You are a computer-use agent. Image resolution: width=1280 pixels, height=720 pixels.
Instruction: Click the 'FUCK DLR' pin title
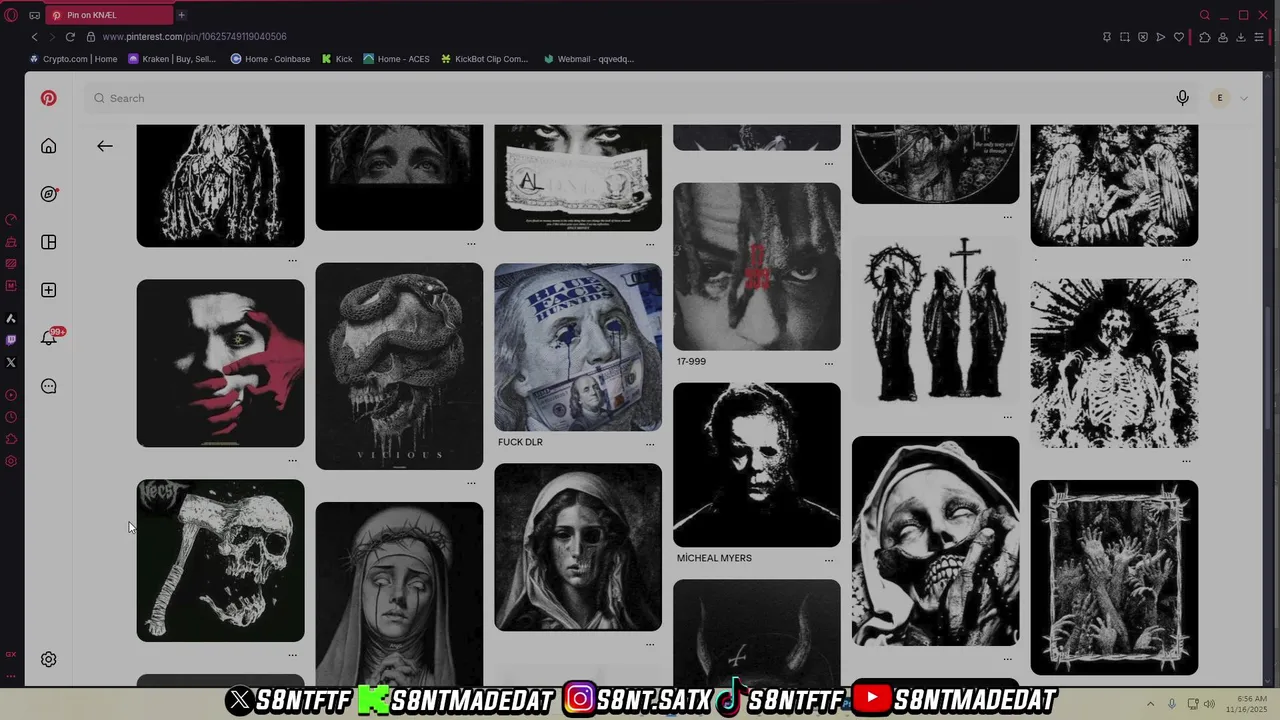pos(520,442)
